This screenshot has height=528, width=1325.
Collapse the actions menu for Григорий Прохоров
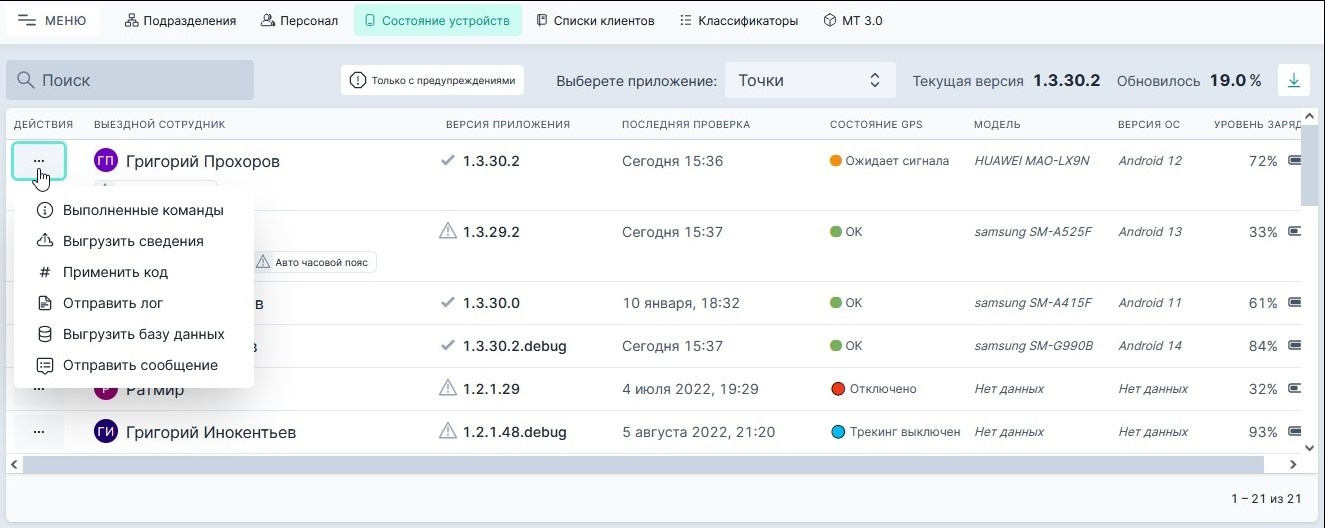point(39,161)
